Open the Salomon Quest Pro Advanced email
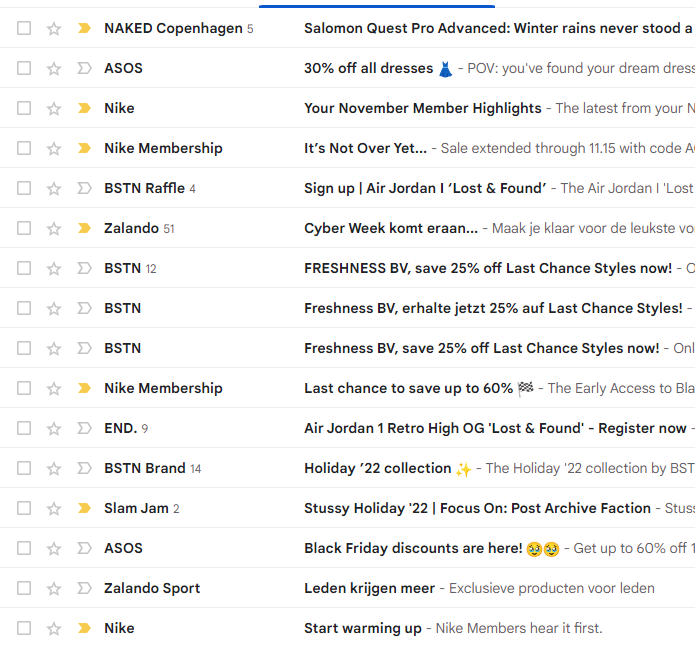The image size is (695, 646). (x=499, y=28)
